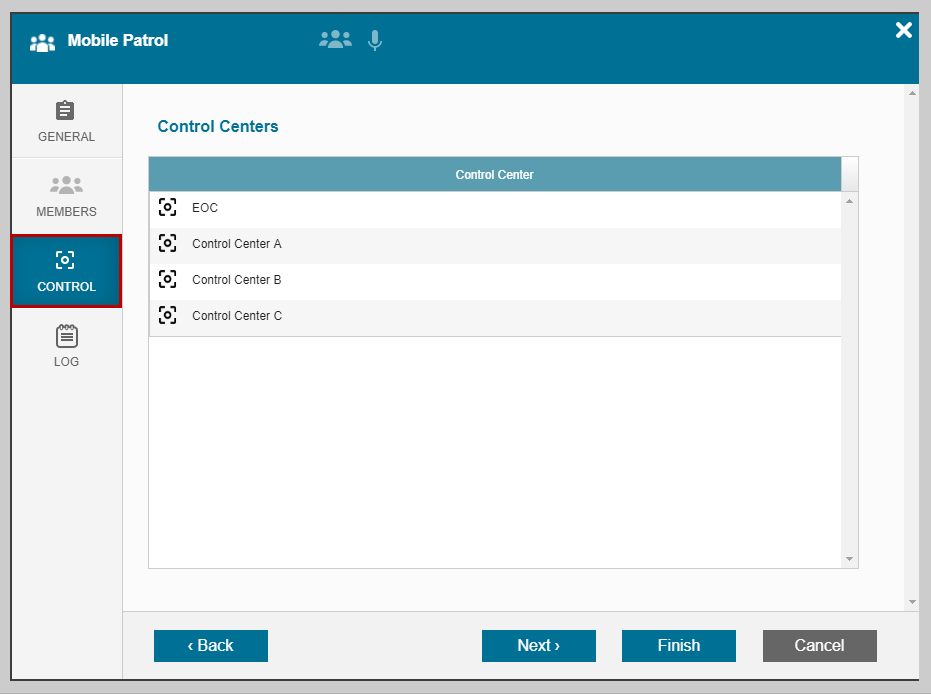The height and width of the screenshot is (694, 931).
Task: Close the Mobile Patrol window
Action: (904, 30)
